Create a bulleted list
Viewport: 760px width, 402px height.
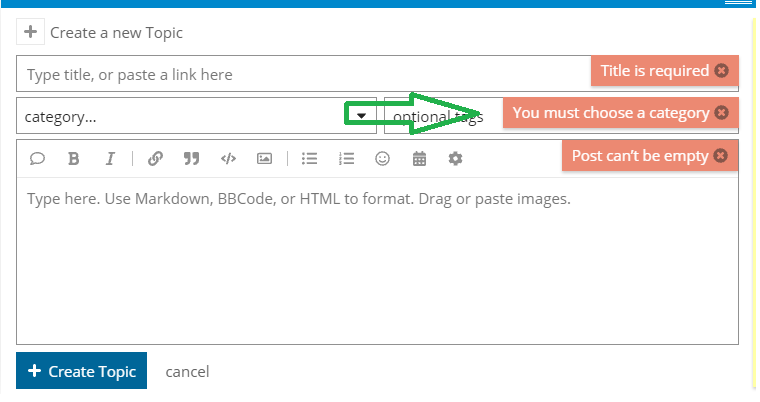point(309,159)
